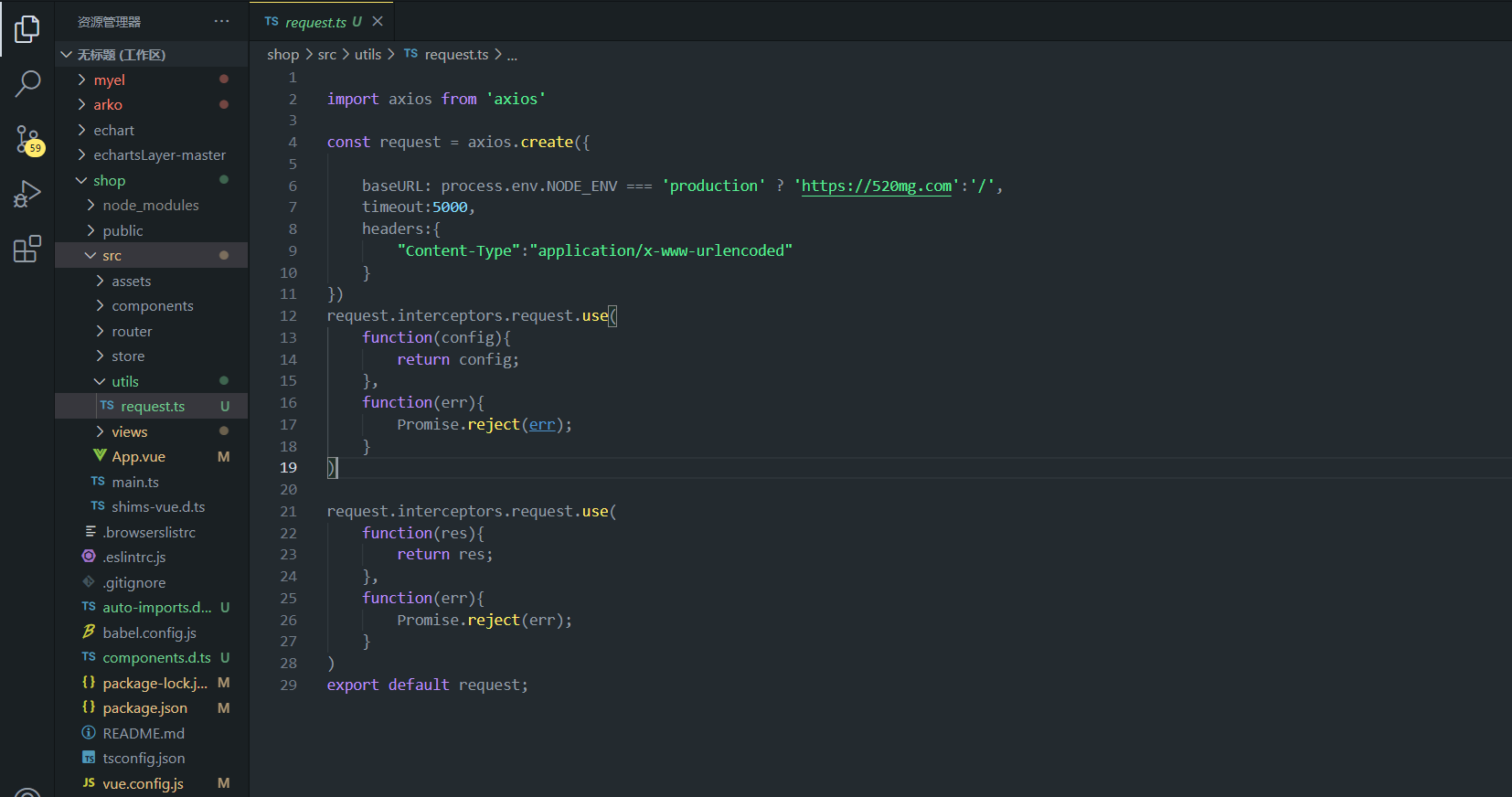
Task: Expand the public folder
Action: pyautogui.click(x=152, y=230)
